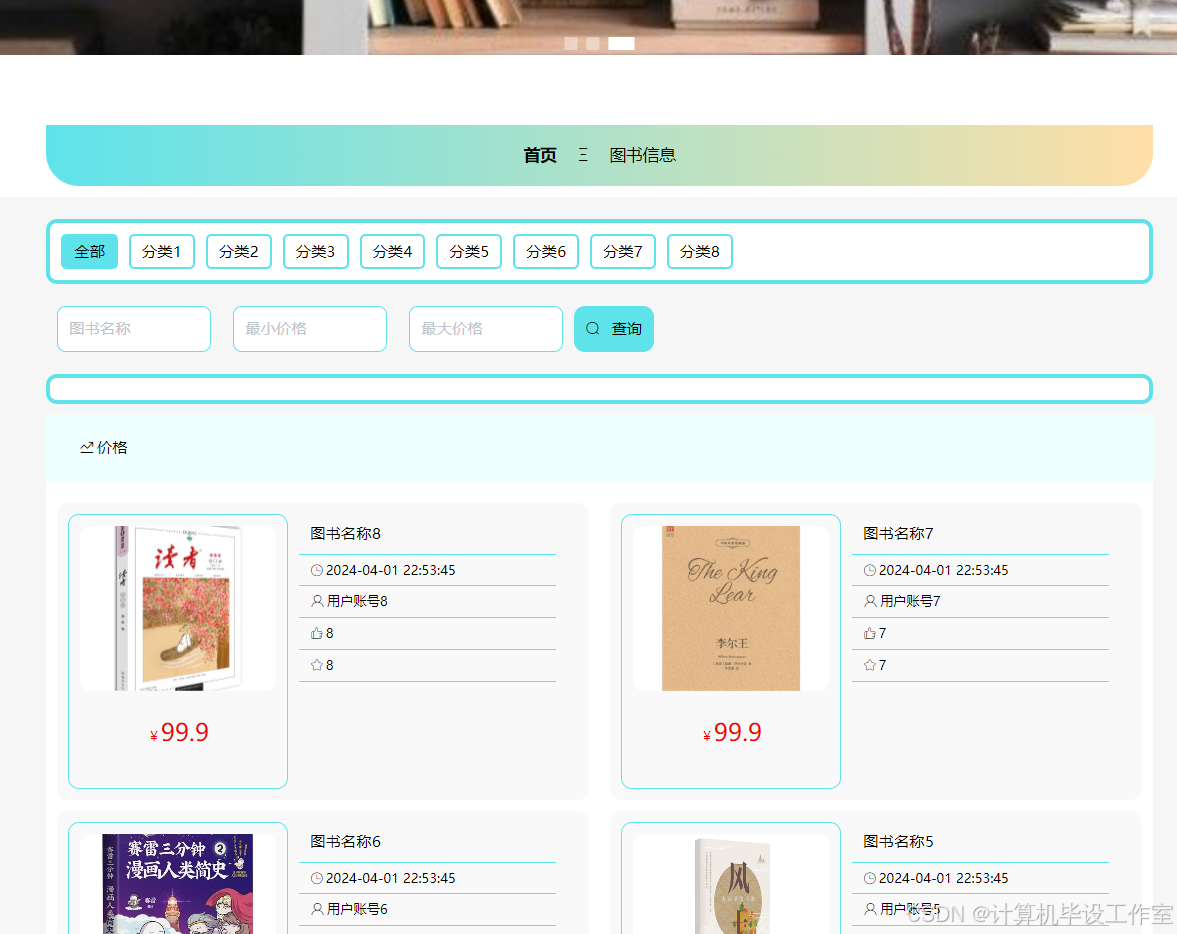Open The King Lear cover thumbnail

[731, 608]
